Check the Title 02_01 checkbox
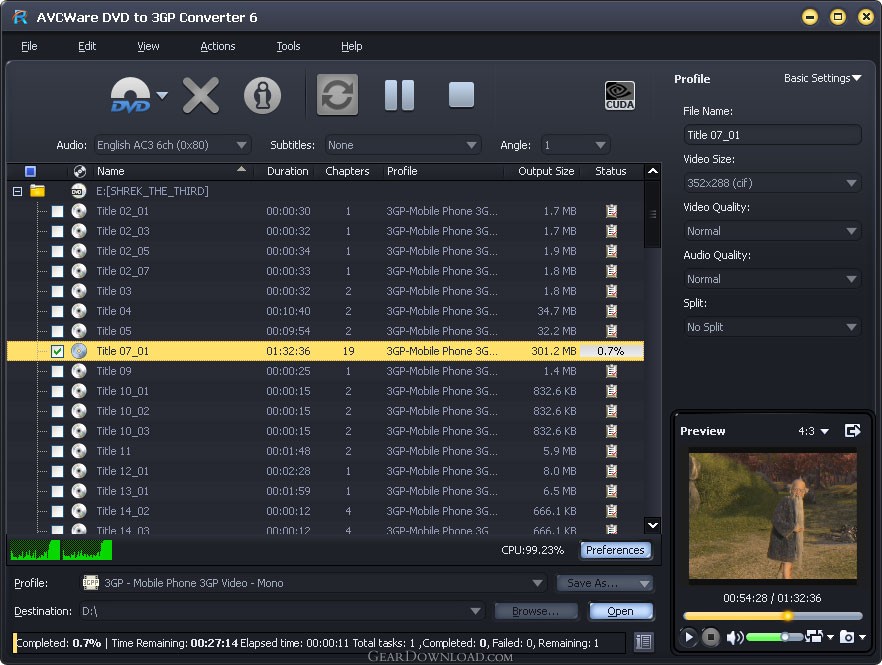Screen dimensions: 882x665 tap(57, 211)
